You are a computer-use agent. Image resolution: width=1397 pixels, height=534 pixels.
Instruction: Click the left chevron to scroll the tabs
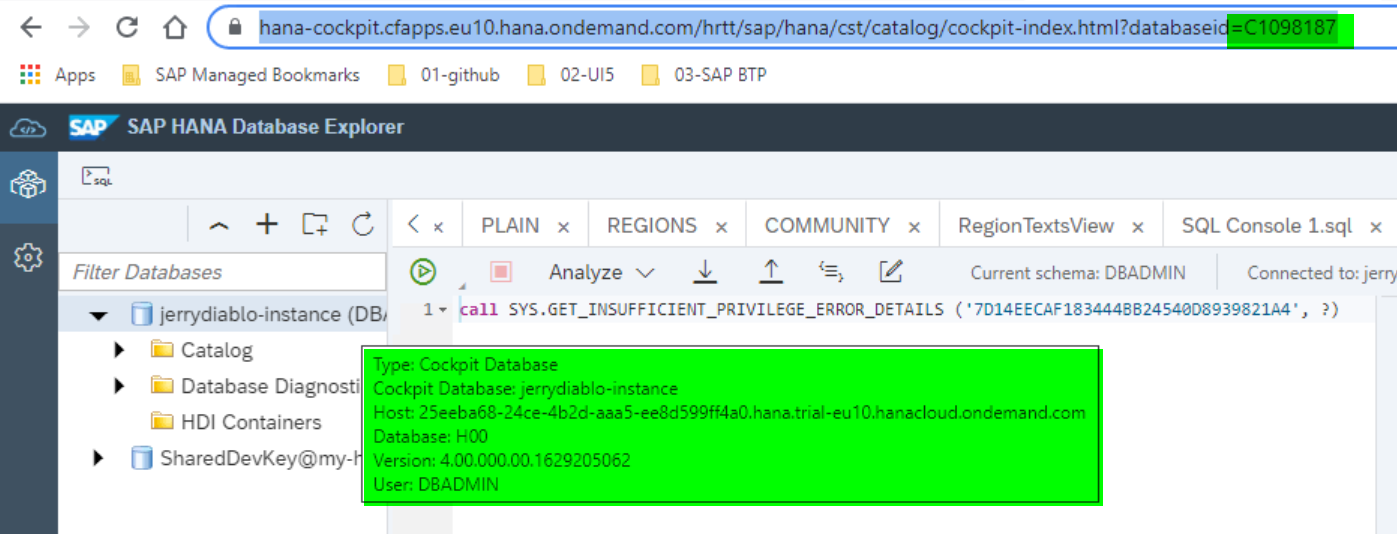tap(413, 225)
